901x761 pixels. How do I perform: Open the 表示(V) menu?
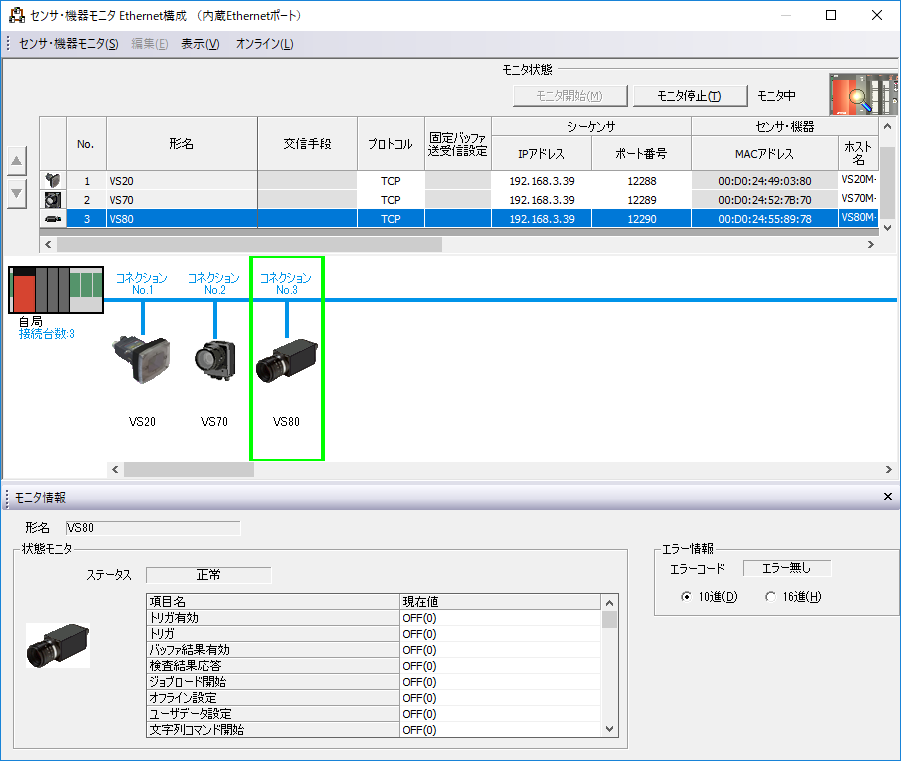tap(200, 44)
